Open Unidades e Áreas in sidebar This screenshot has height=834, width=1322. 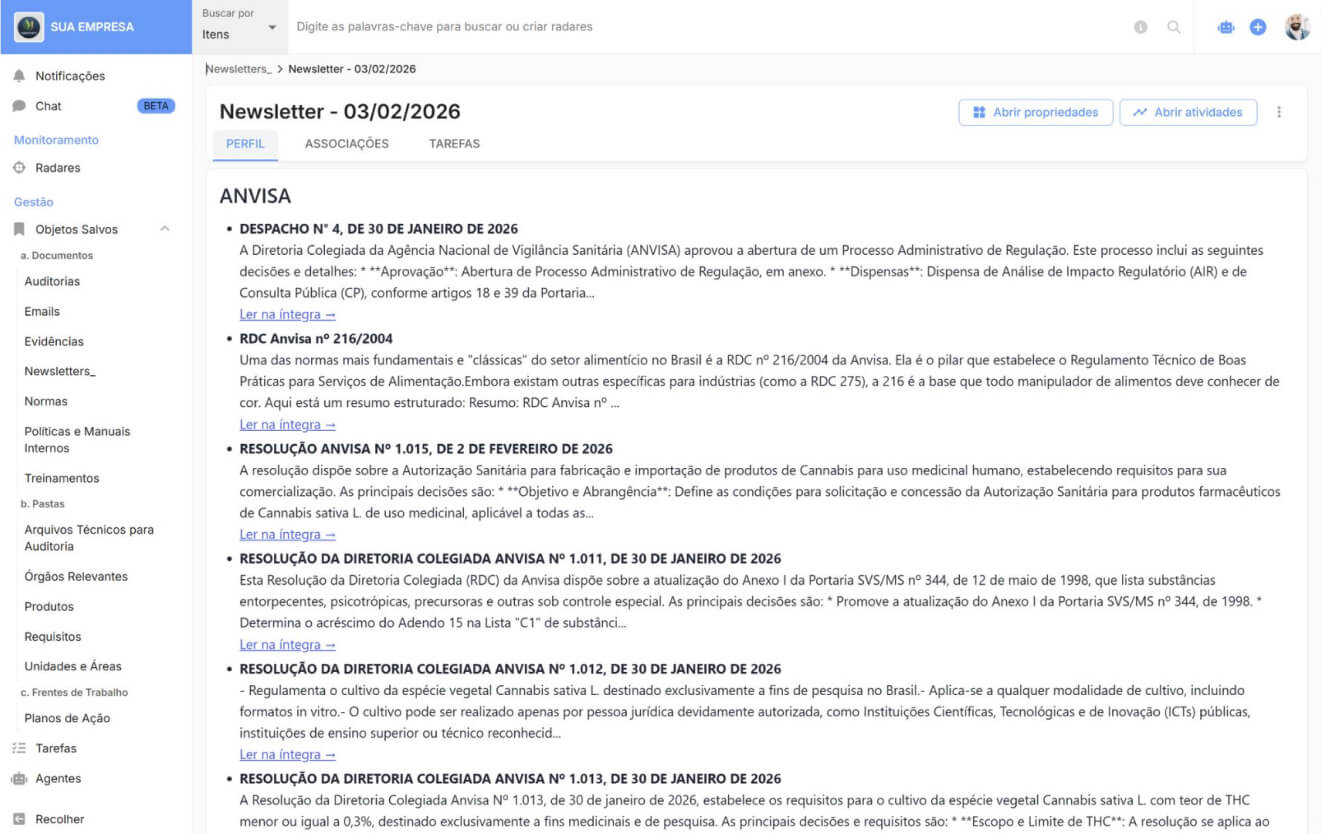[73, 667]
